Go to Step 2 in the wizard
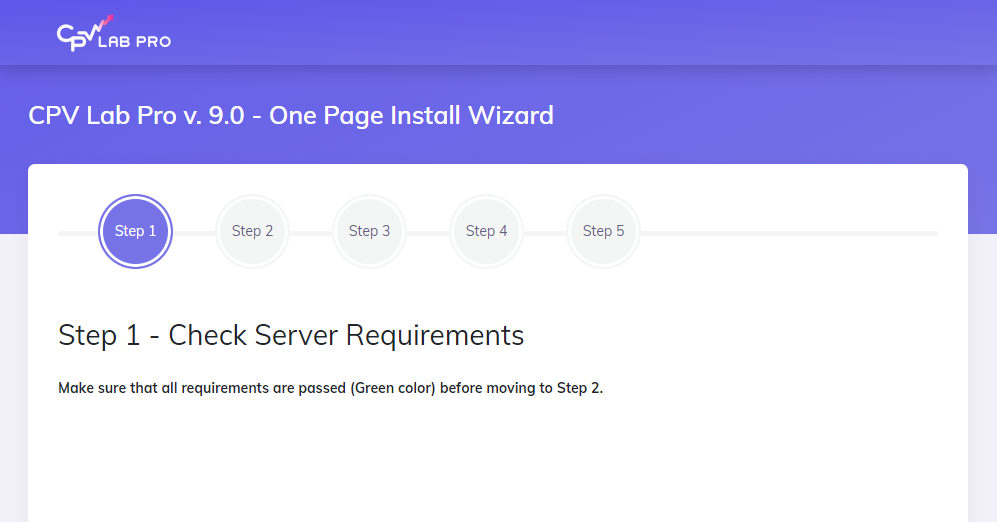The height and width of the screenshot is (522, 997). pyautogui.click(x=252, y=231)
